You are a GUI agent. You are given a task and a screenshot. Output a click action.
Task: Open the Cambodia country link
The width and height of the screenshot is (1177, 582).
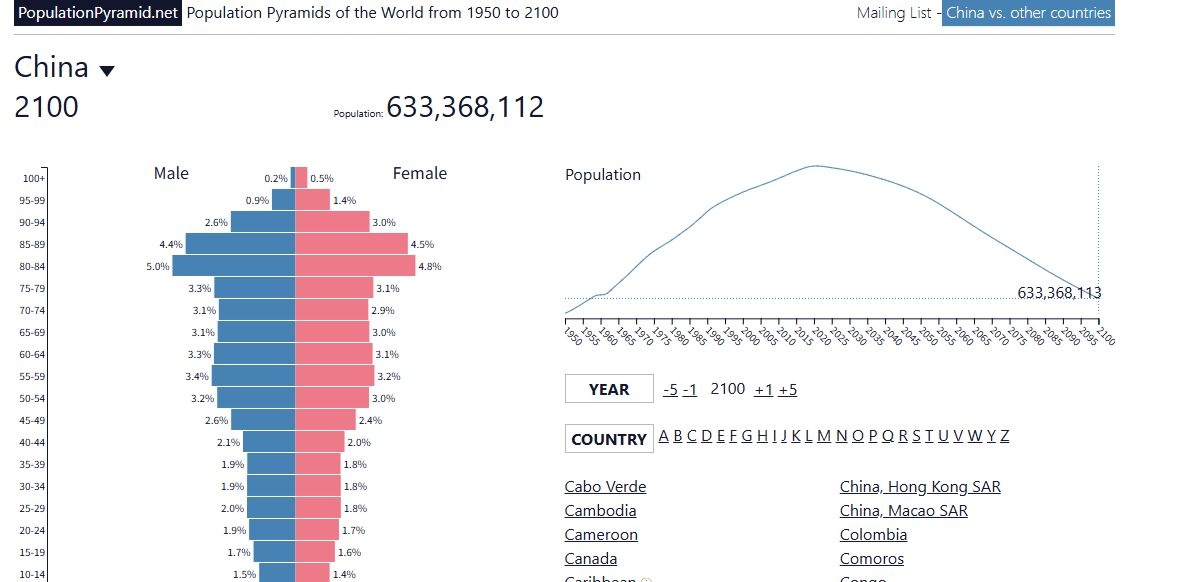[x=601, y=511]
